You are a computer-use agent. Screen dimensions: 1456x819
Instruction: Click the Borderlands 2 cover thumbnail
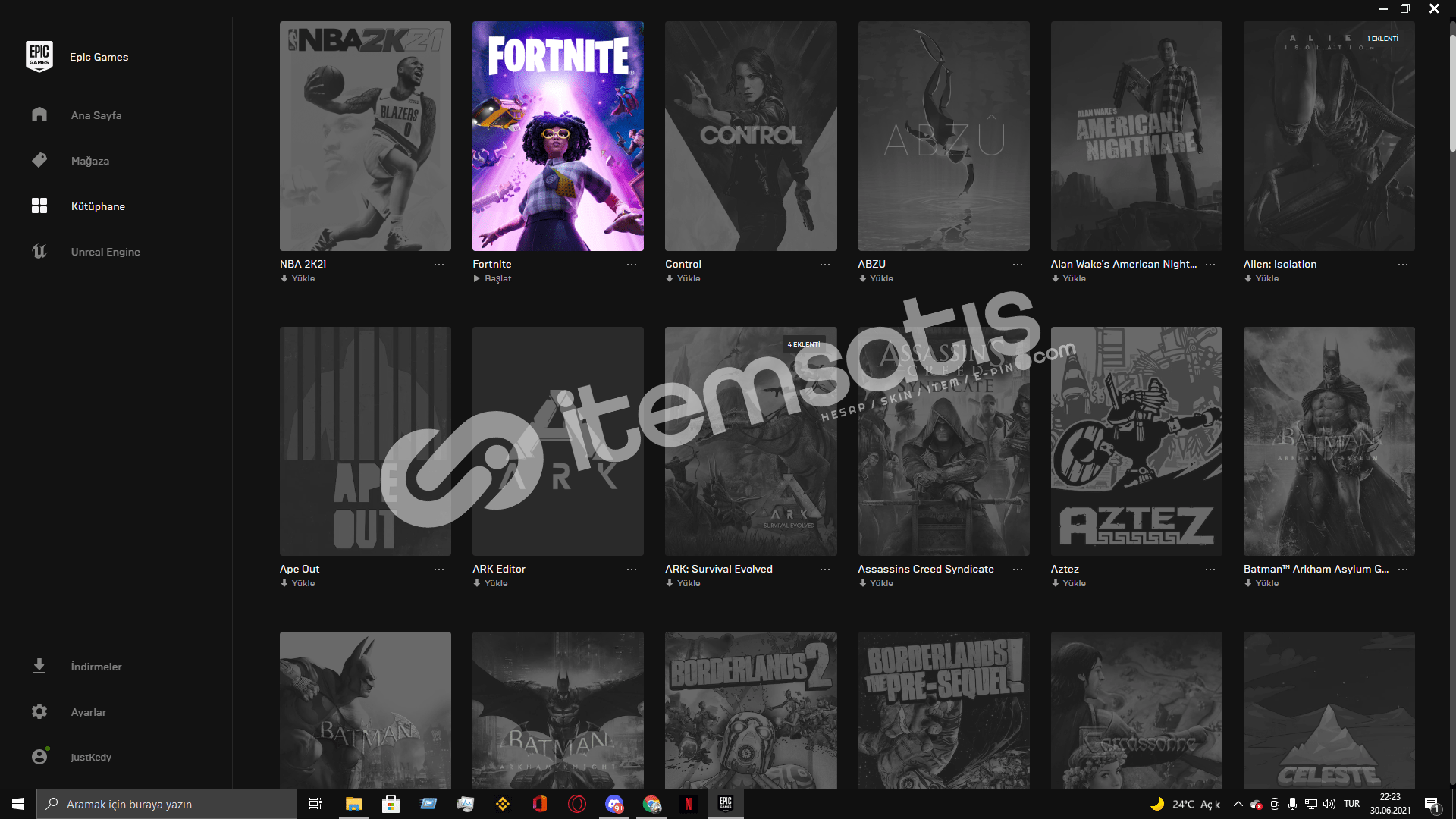pyautogui.click(x=751, y=710)
